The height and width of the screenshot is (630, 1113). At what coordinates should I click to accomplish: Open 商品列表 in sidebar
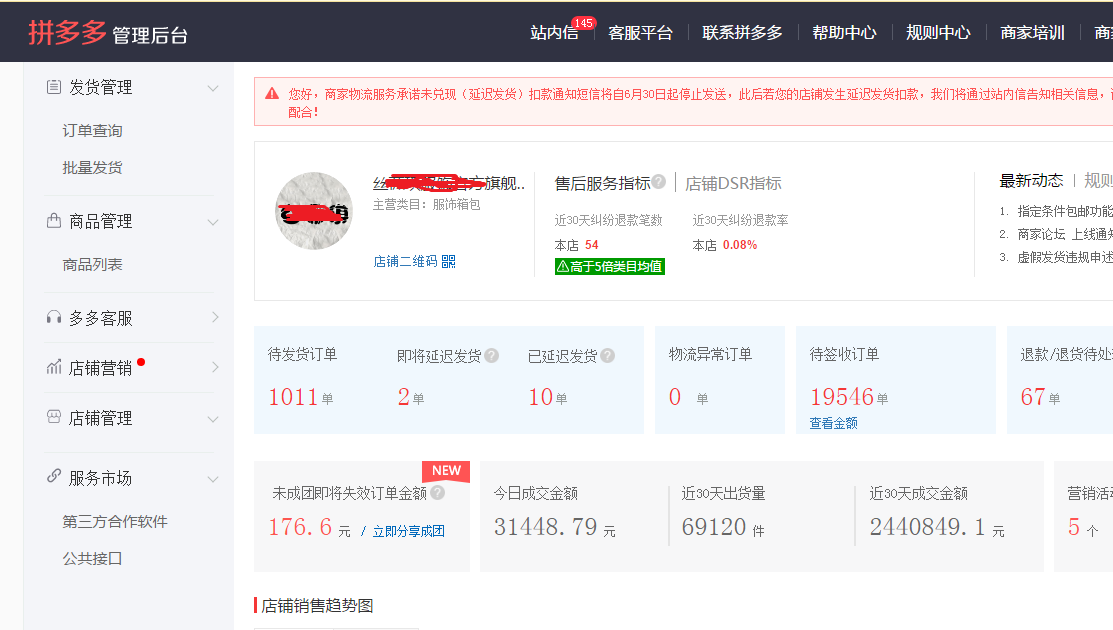(92, 265)
